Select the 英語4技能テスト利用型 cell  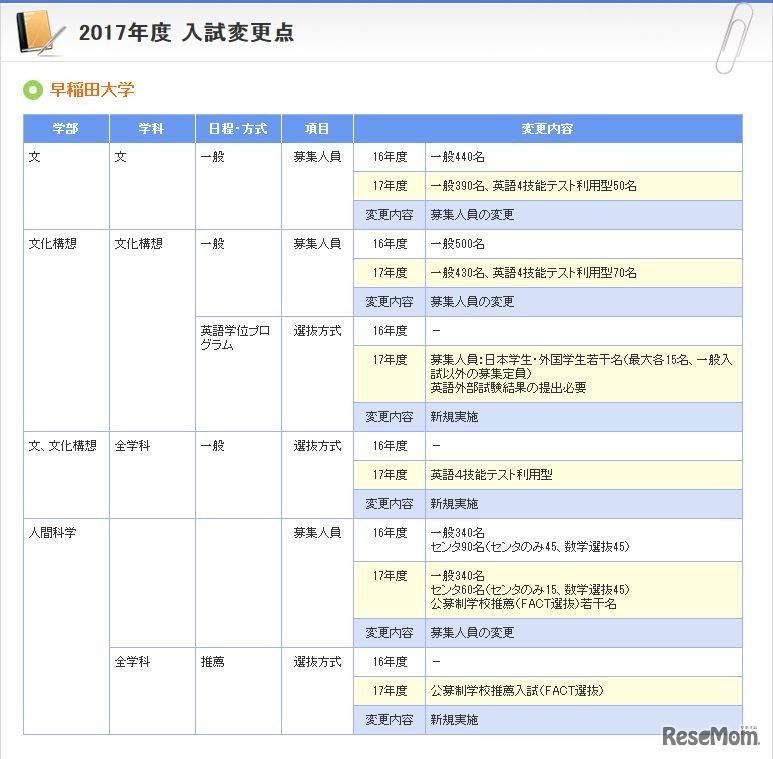click(584, 475)
